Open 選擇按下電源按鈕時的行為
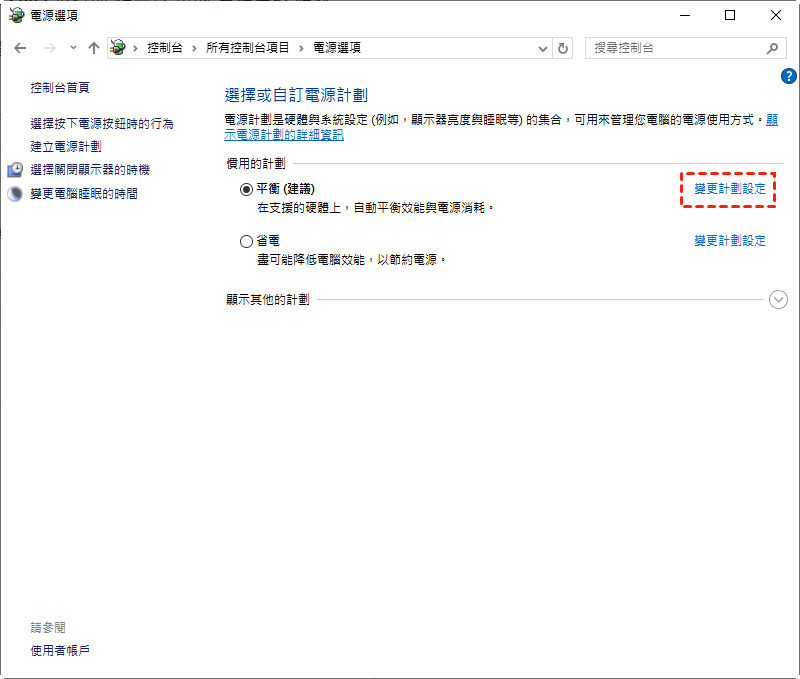The image size is (800, 679). 102,124
